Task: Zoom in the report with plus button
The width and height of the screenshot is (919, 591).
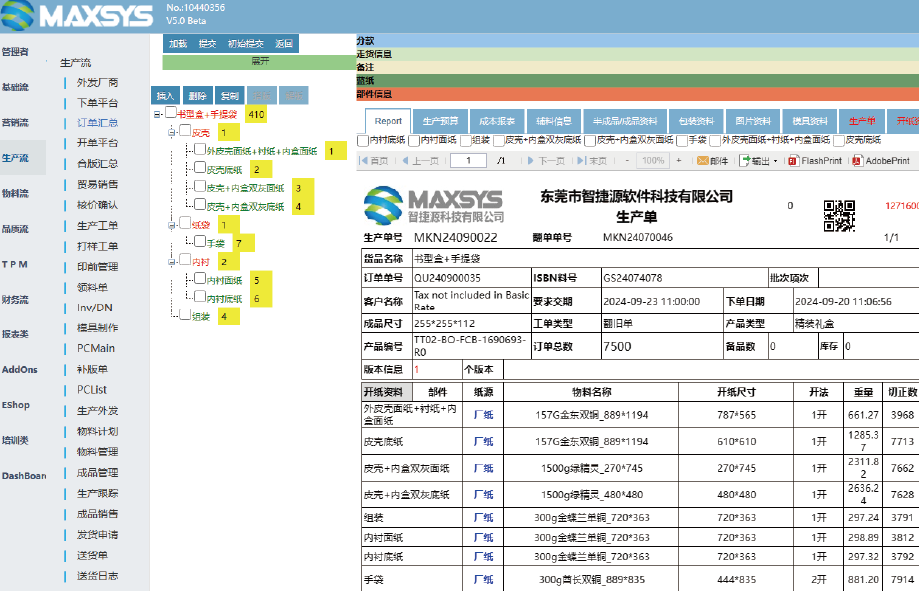Action: pos(679,160)
